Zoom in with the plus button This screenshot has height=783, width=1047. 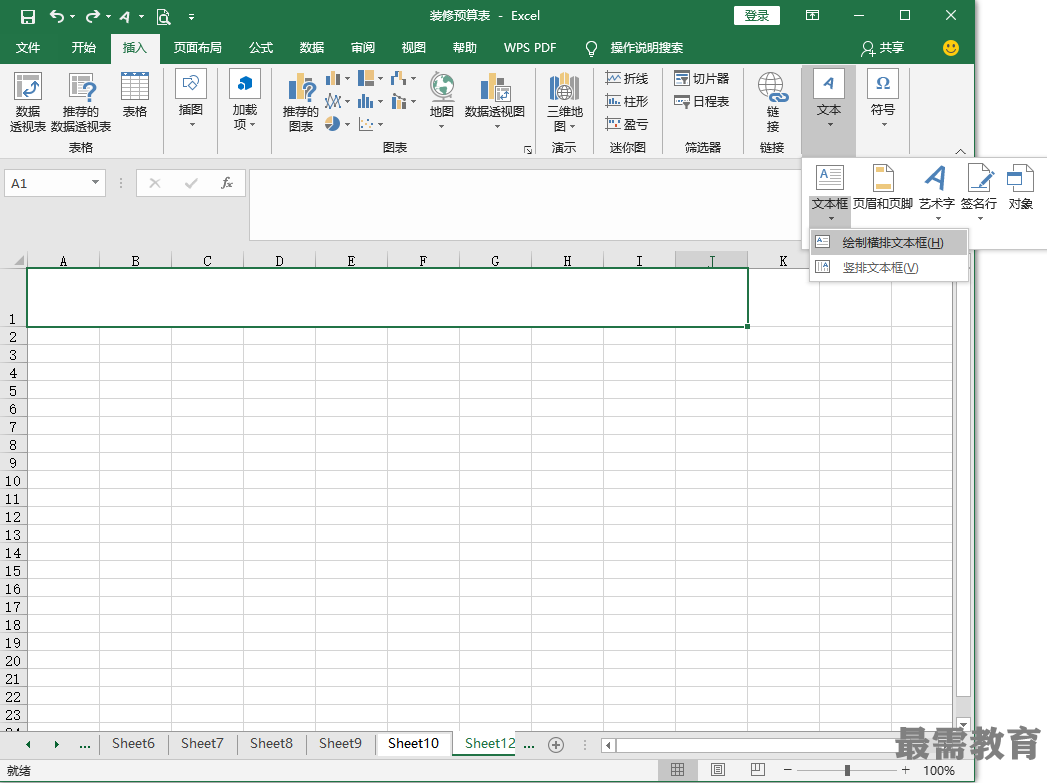(x=905, y=770)
